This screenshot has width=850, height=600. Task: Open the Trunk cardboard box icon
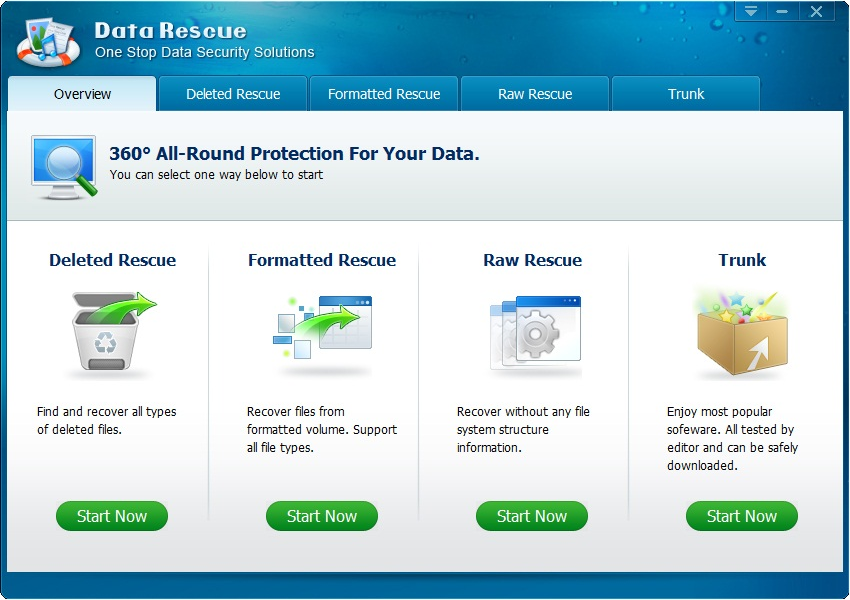[x=740, y=333]
